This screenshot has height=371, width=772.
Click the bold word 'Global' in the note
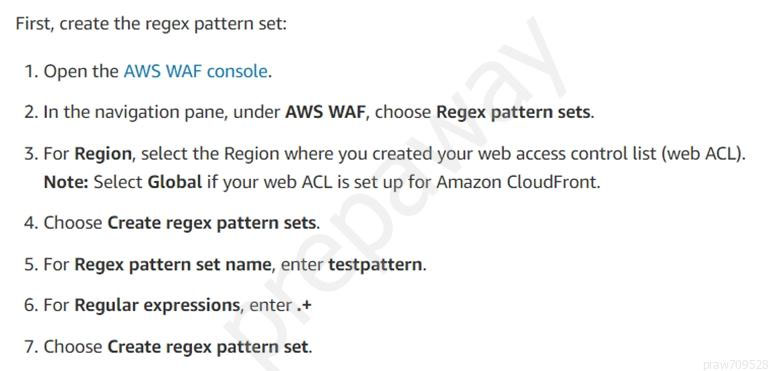click(175, 183)
